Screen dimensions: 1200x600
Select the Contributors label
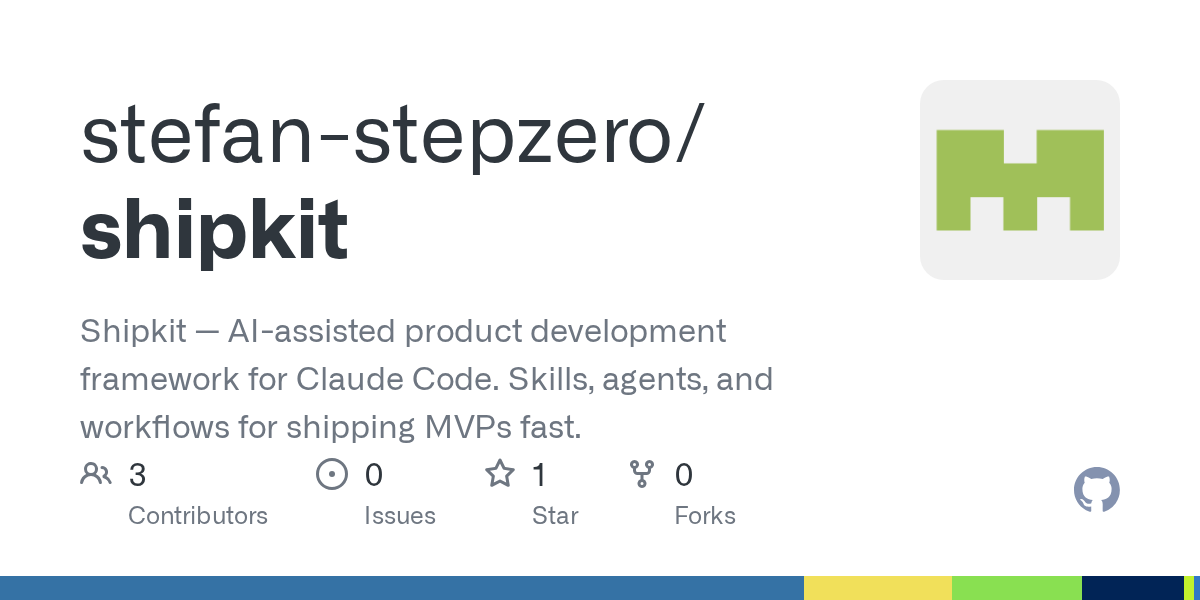click(x=198, y=516)
